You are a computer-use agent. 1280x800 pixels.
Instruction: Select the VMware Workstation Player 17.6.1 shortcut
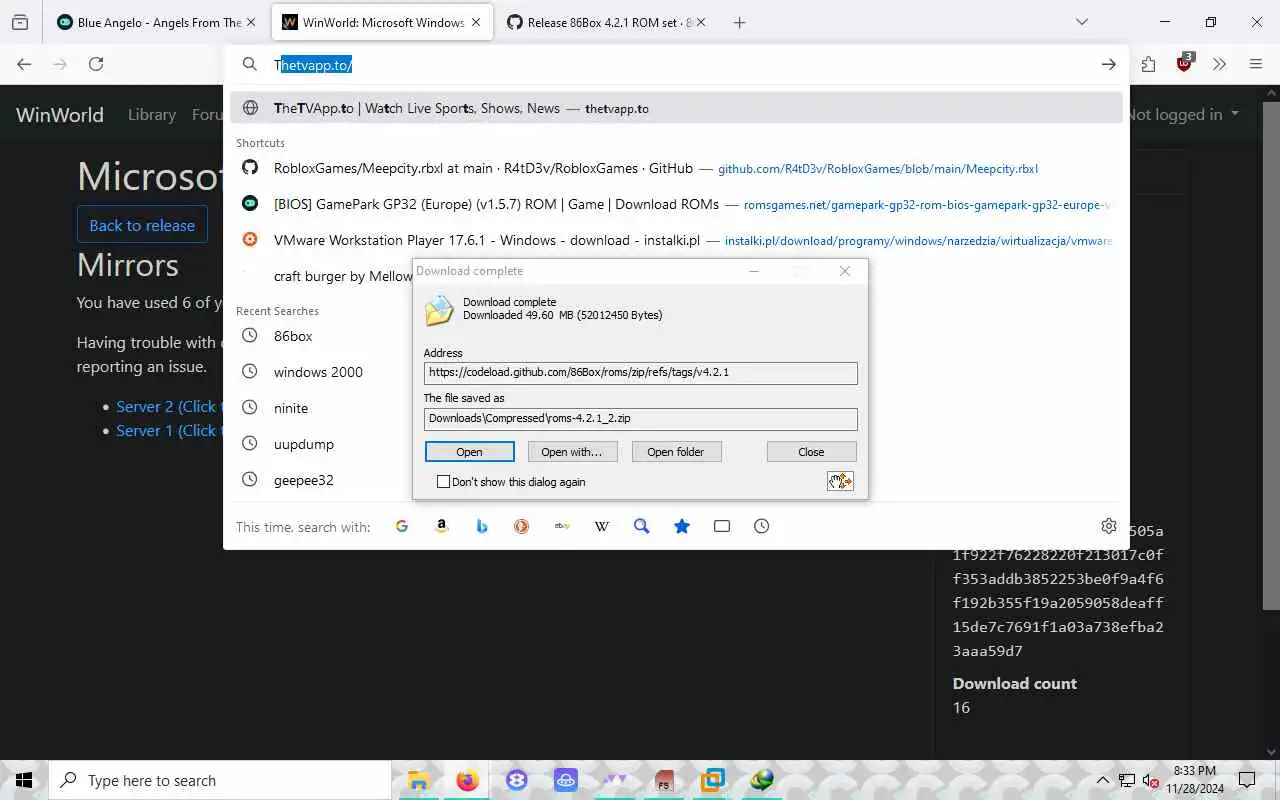[x=676, y=240]
